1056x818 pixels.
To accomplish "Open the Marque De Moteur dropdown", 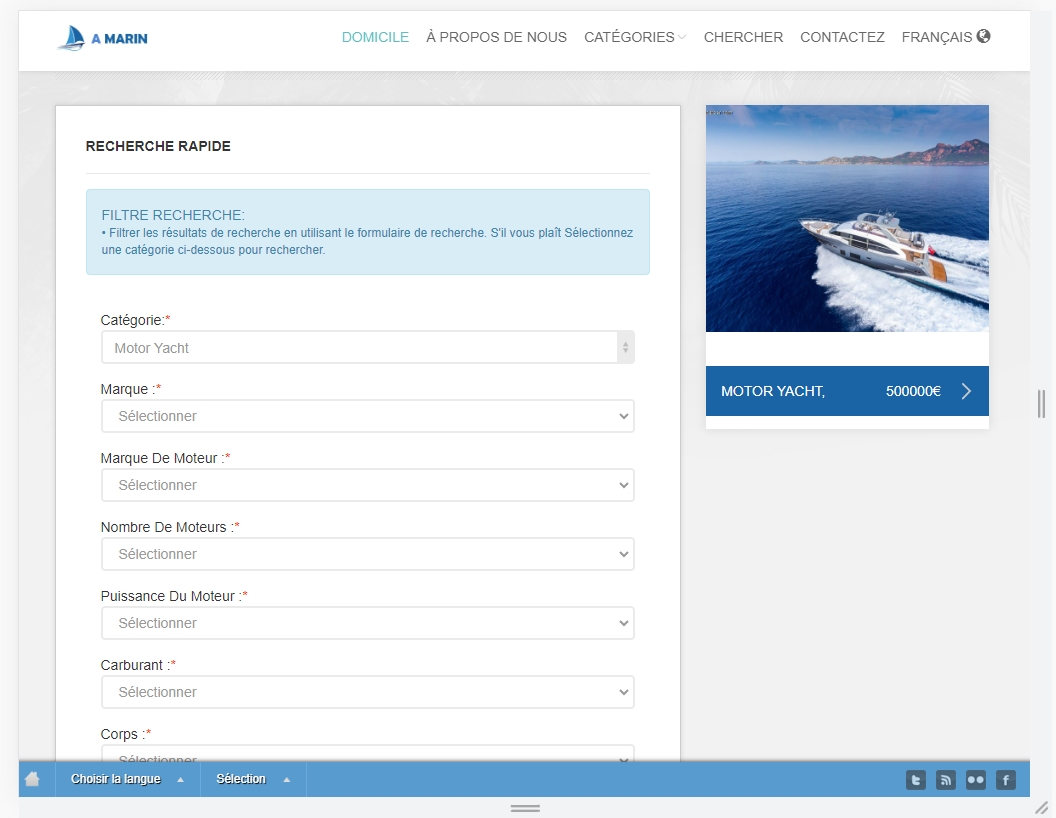I will coord(368,485).
